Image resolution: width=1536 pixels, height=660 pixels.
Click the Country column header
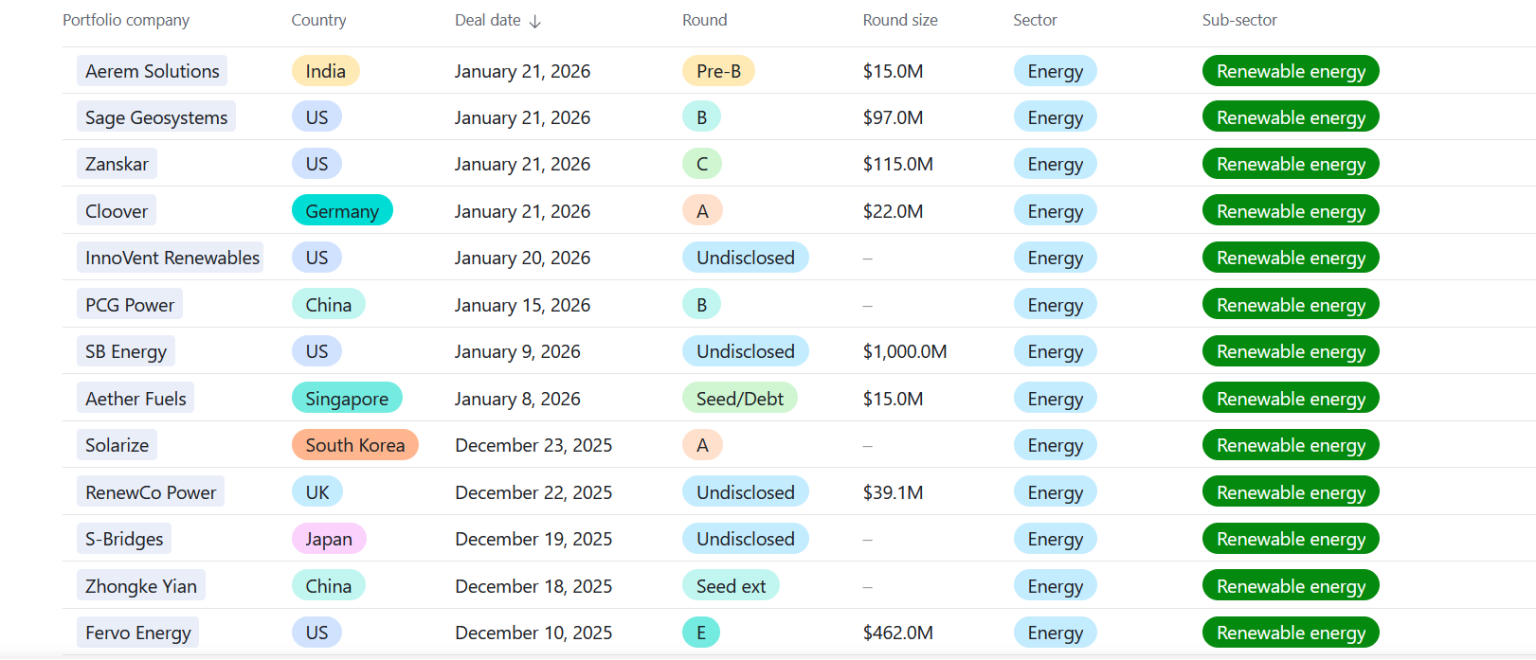point(318,20)
